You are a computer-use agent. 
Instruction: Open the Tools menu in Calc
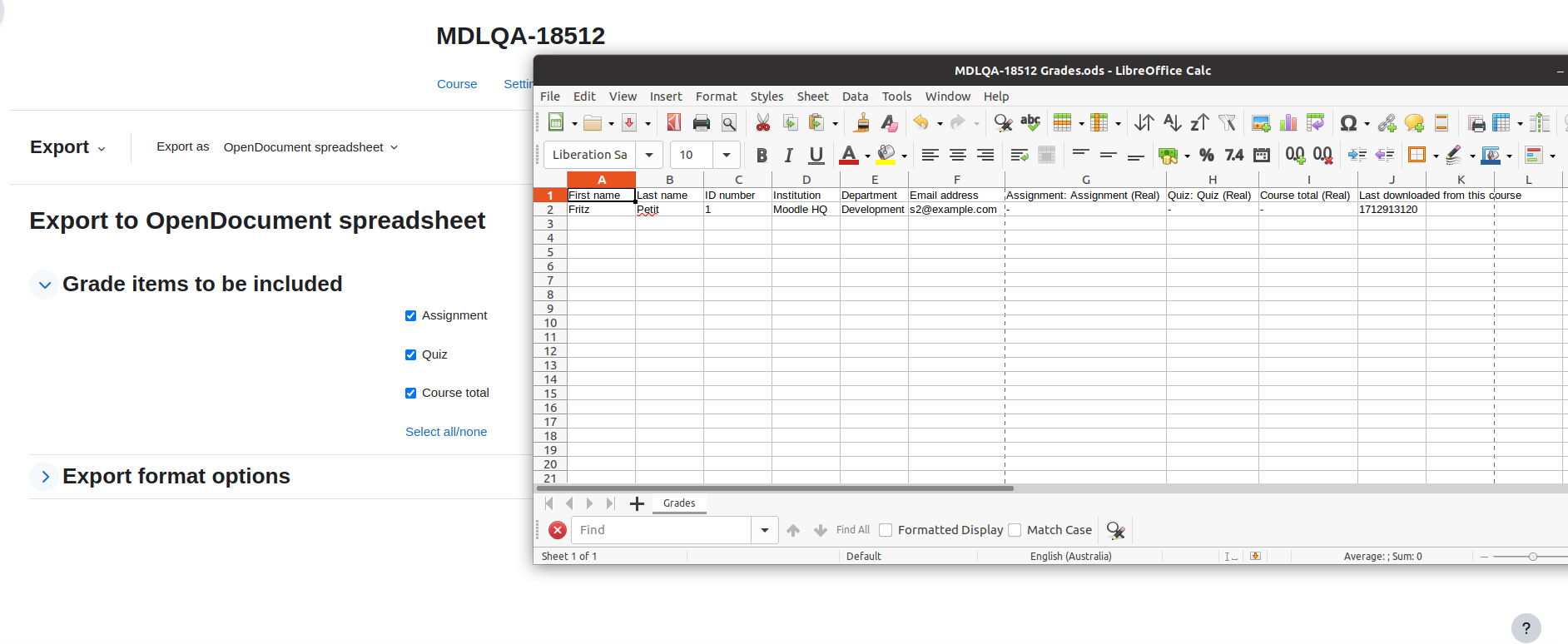[897, 97]
